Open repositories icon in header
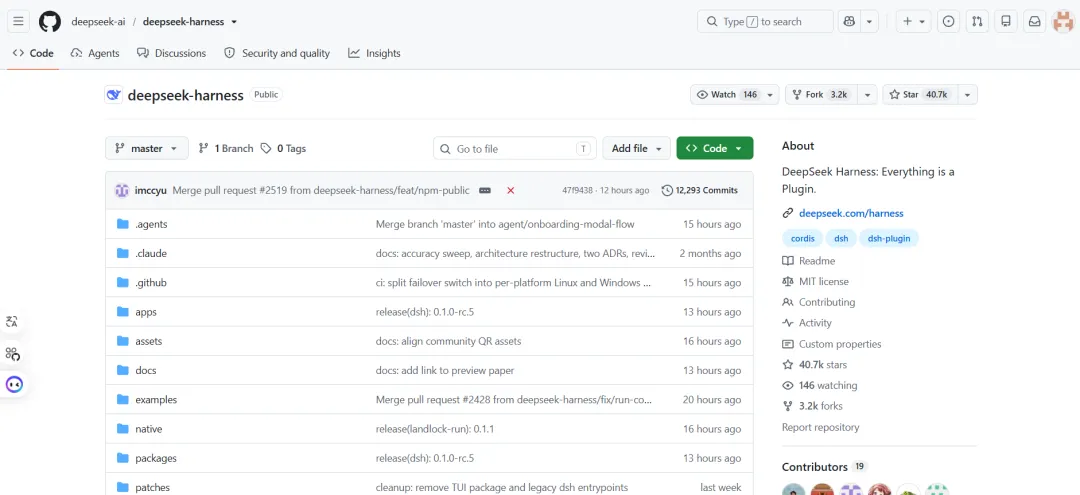This screenshot has height=495, width=1080. [x=1006, y=21]
